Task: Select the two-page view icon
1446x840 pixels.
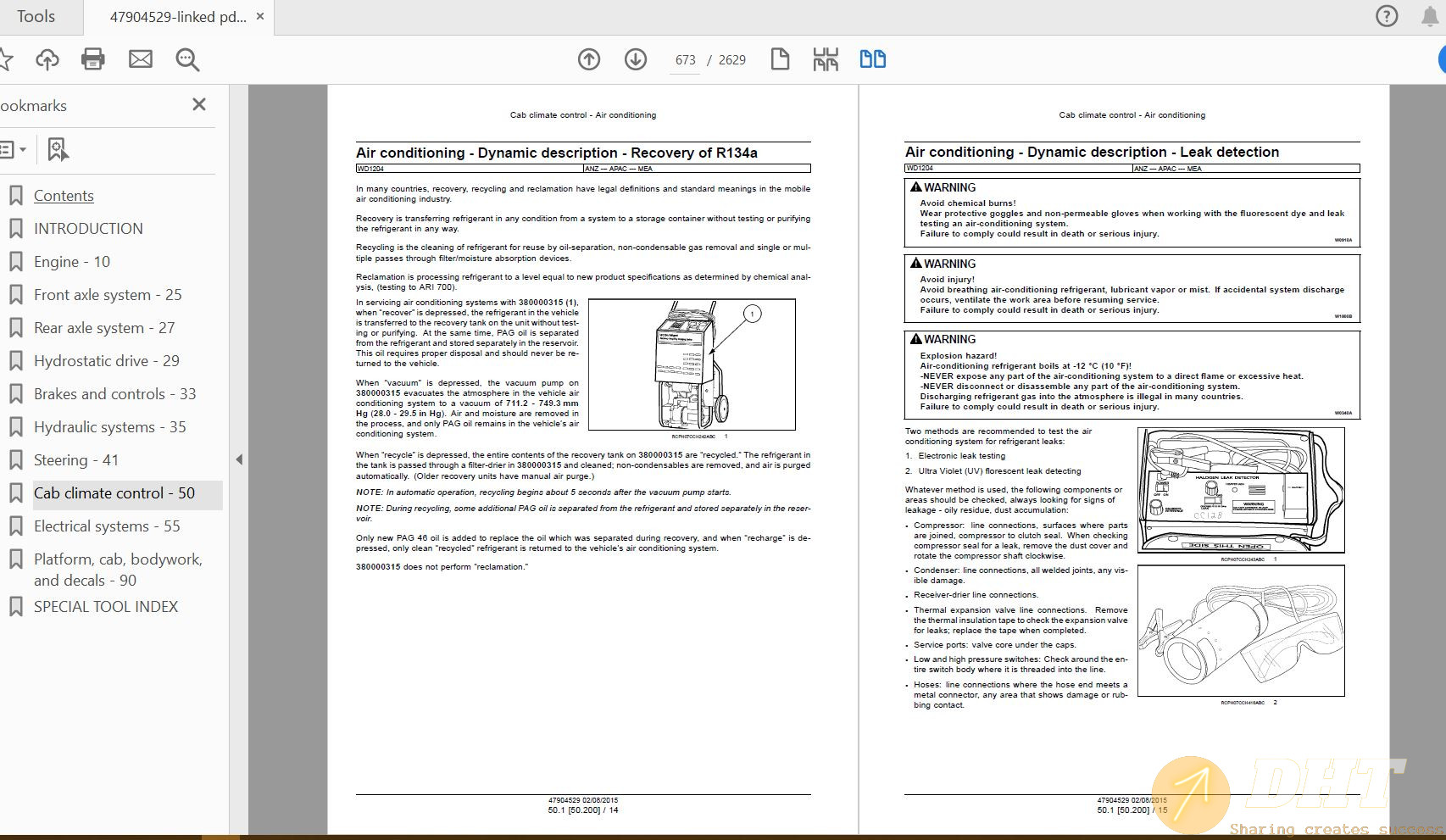Action: click(873, 59)
